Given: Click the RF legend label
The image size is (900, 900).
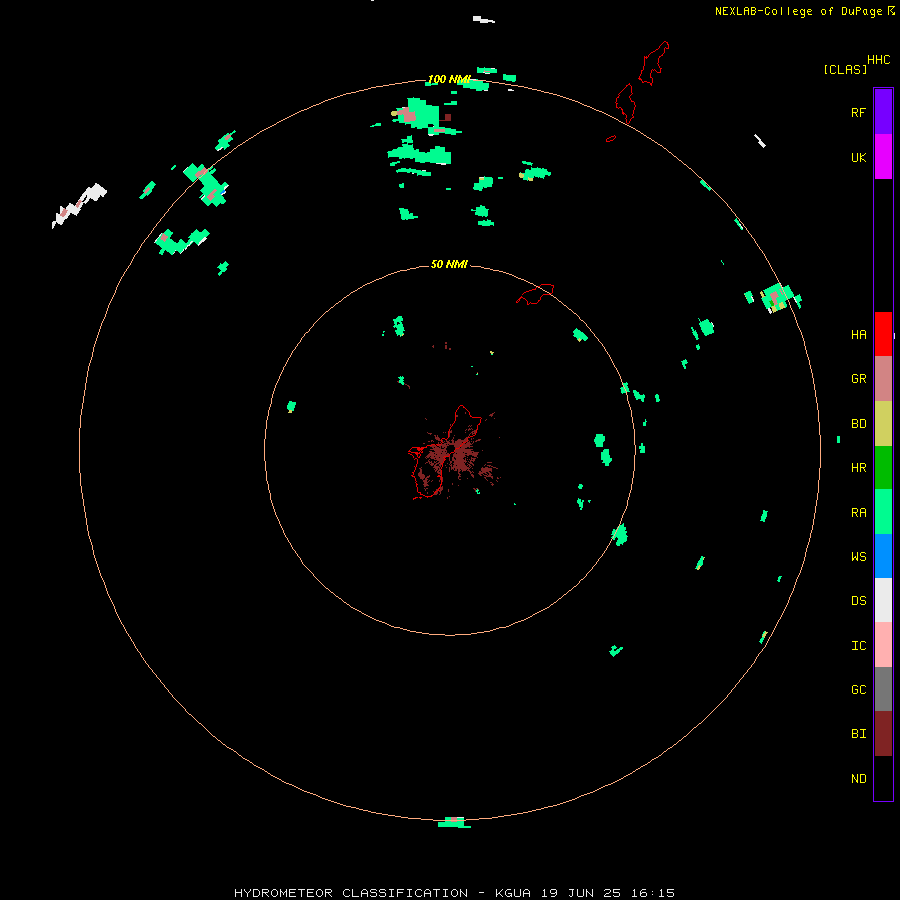Looking at the screenshot, I should pos(858,112).
